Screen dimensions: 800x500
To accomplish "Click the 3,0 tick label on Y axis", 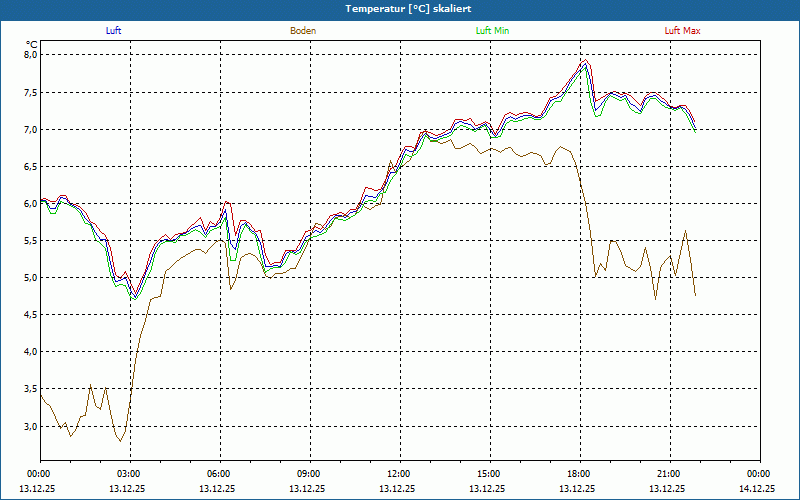I will click(30, 426).
